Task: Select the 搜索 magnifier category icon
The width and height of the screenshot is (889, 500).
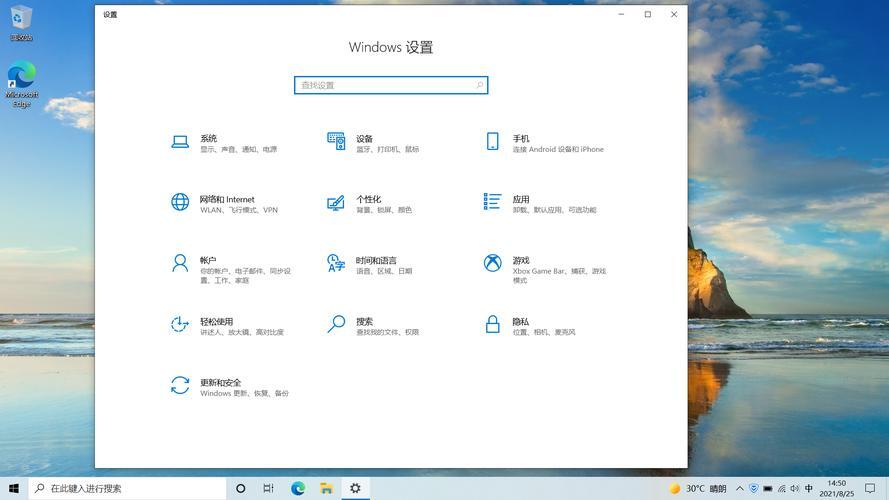Action: pyautogui.click(x=336, y=324)
